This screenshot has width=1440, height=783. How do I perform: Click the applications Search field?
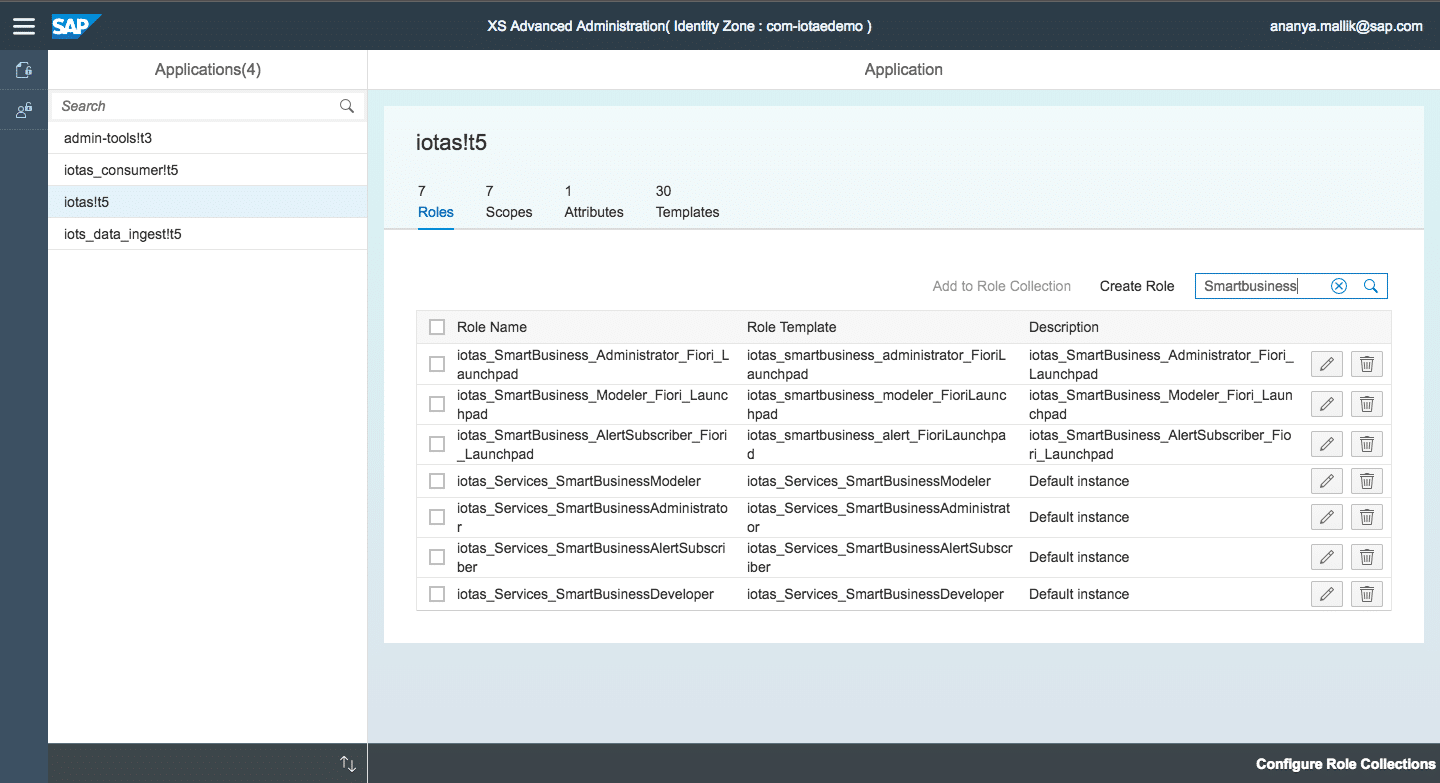[x=195, y=106]
